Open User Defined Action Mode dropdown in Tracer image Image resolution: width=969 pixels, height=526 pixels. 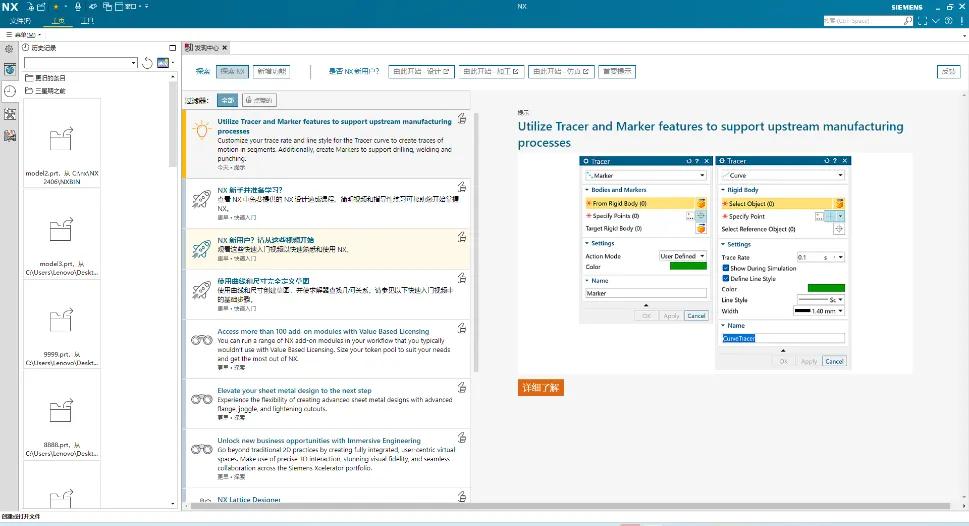[x=682, y=256]
